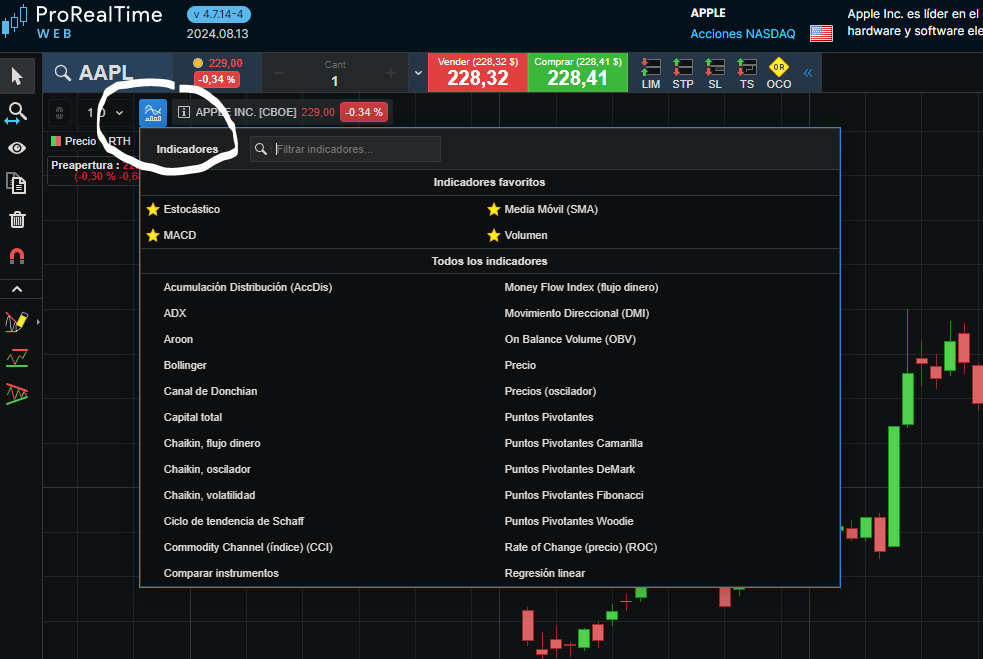983x659 pixels.
Task: Decrease quantity with the minus button
Action: pos(279,74)
